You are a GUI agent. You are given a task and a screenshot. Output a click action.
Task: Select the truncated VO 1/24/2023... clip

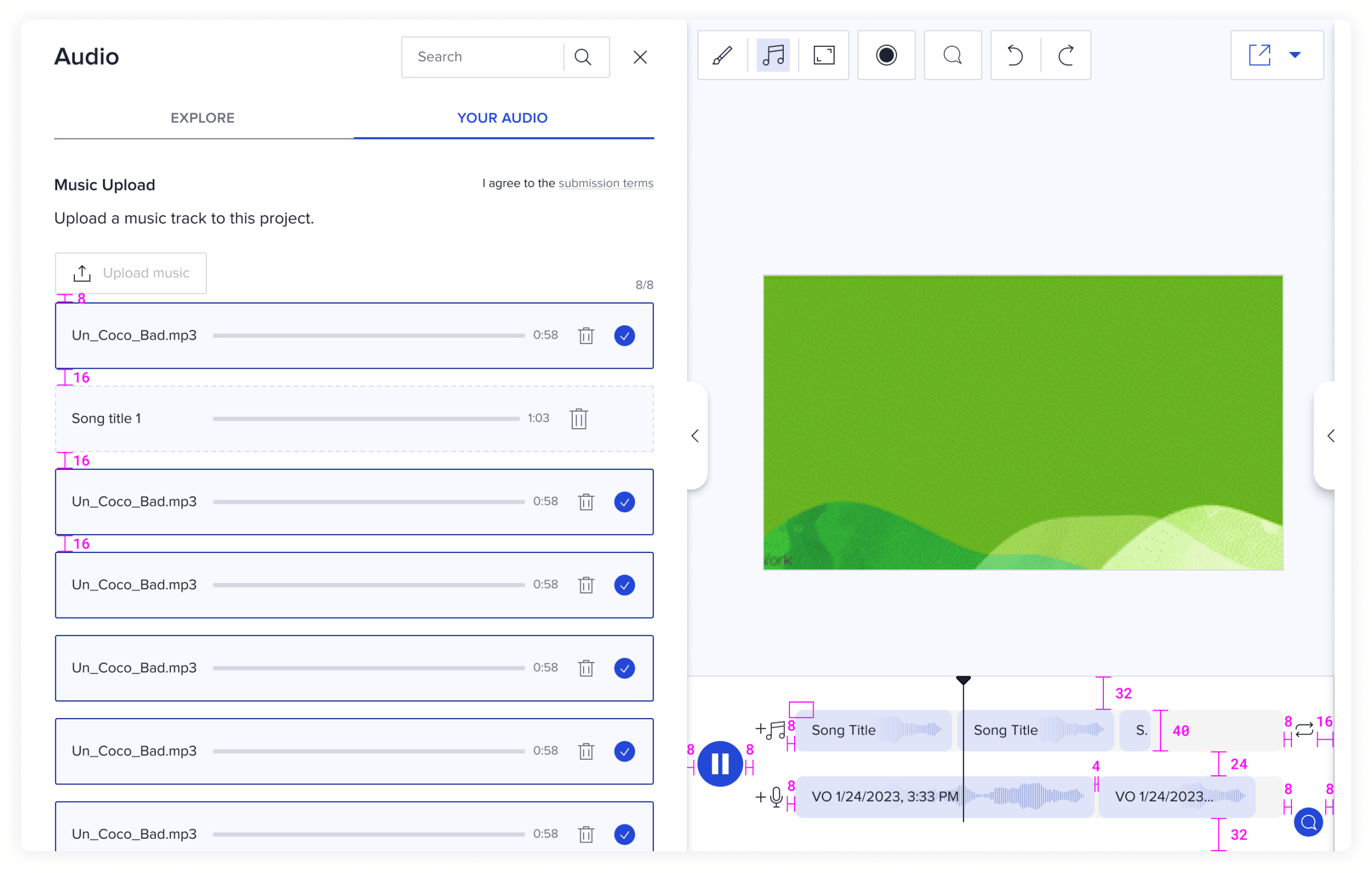point(1176,797)
